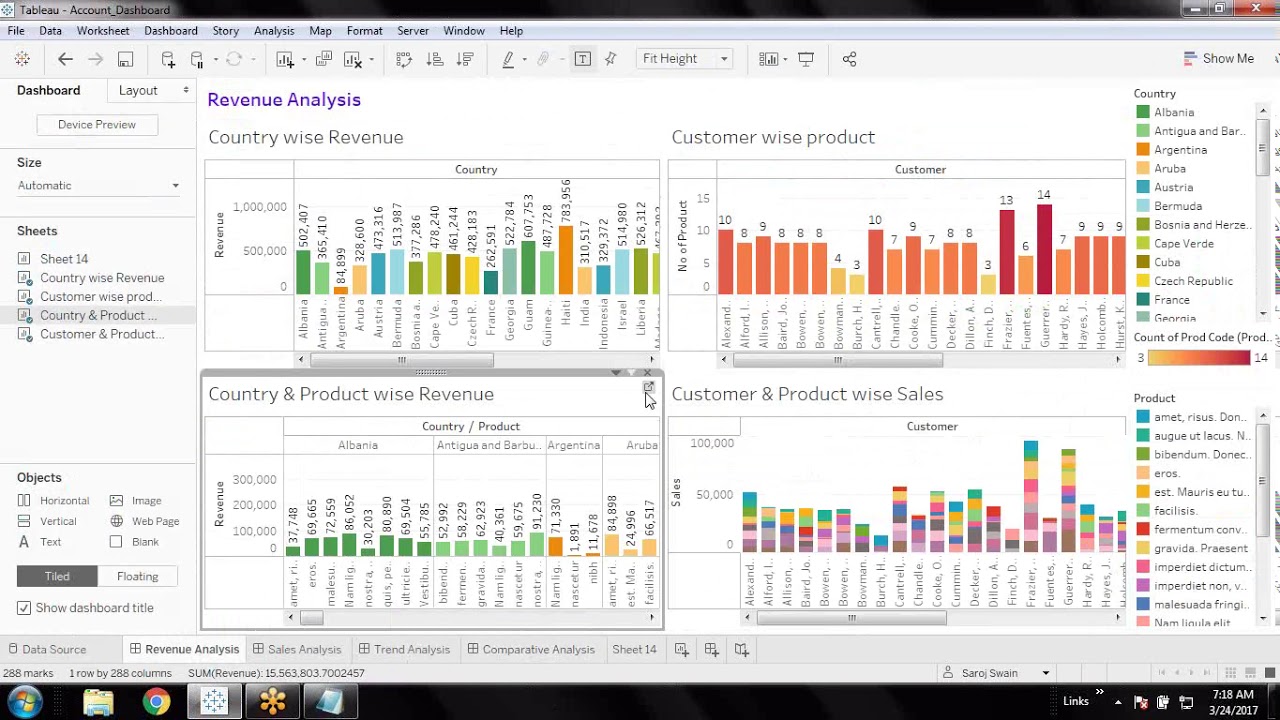Toggle Show dashboard title checkbox
The width and height of the screenshot is (1280, 720).
24,608
